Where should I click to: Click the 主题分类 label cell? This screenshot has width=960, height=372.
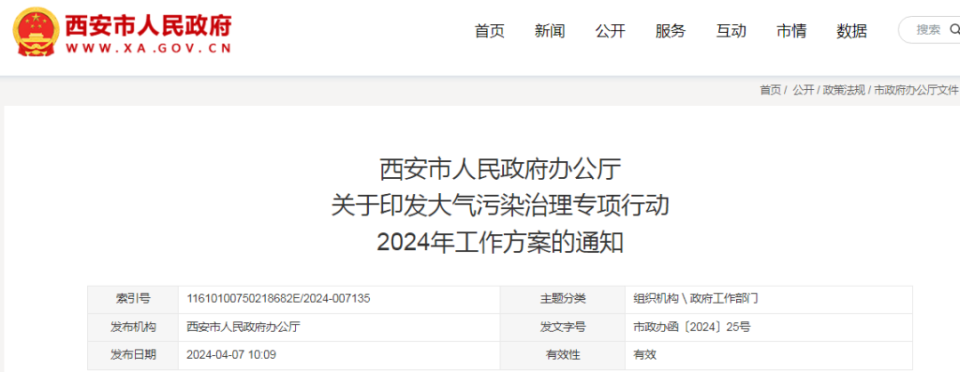click(563, 299)
